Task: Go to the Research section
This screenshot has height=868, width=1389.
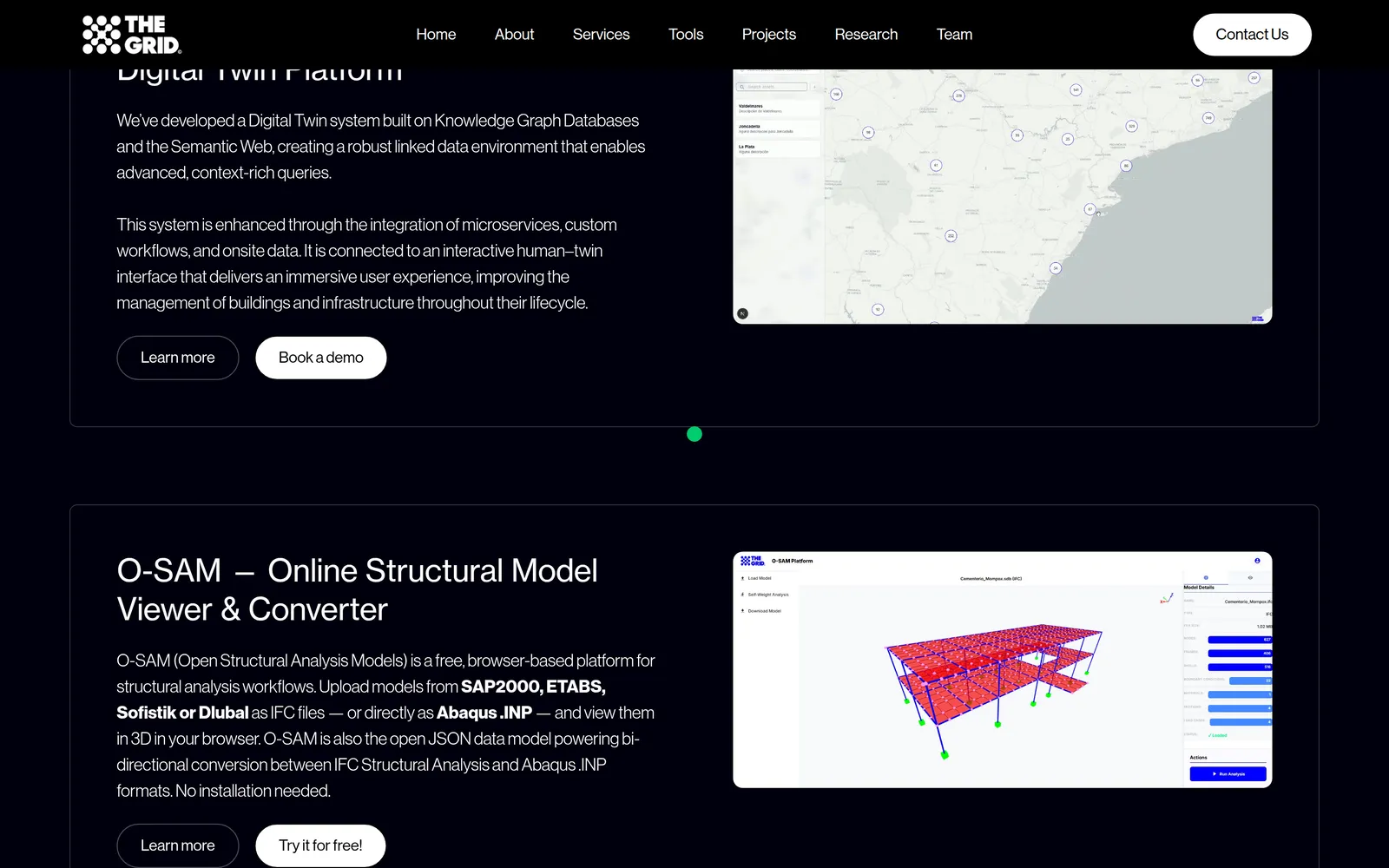Action: (866, 35)
